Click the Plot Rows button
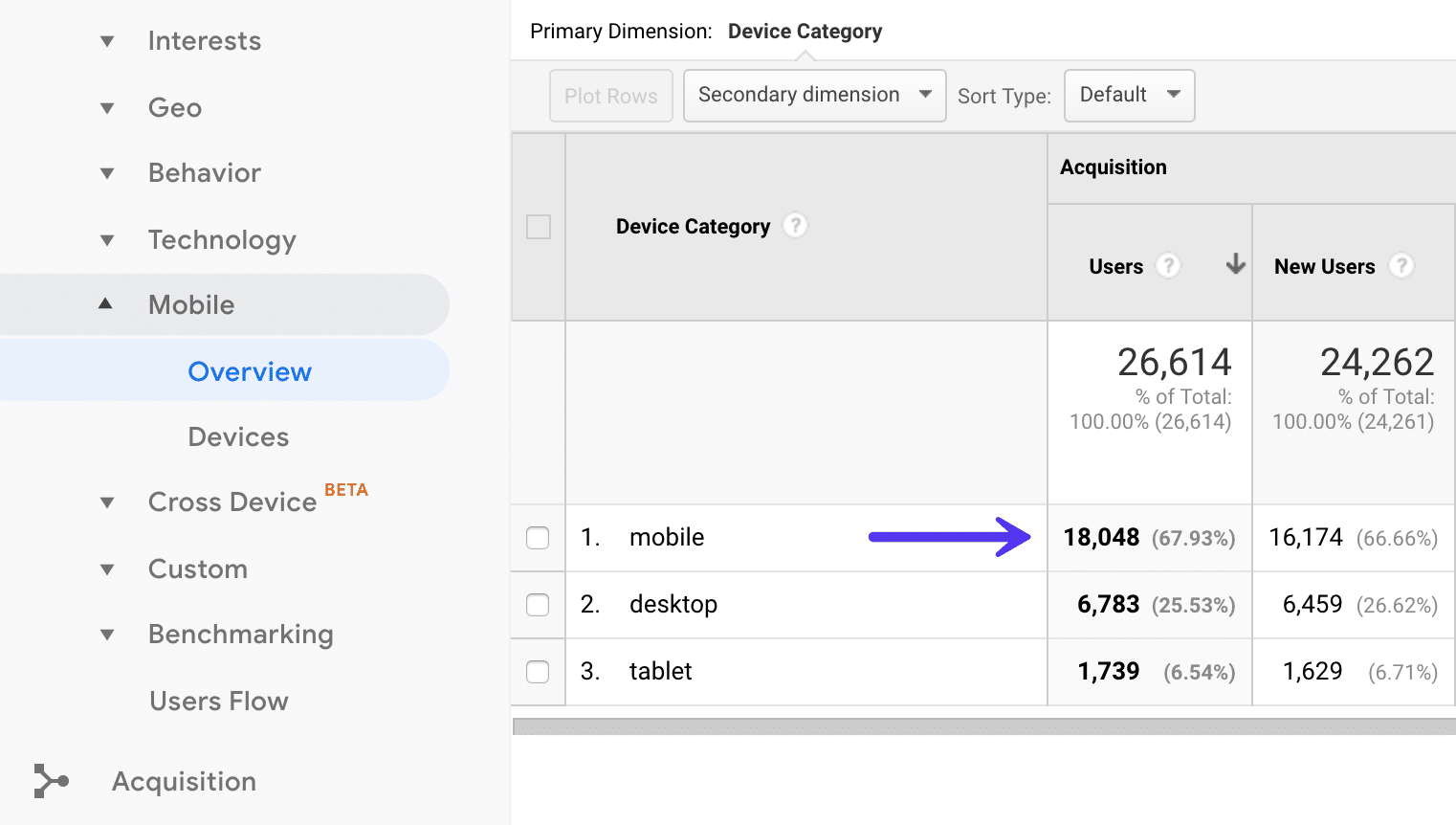 pos(610,95)
